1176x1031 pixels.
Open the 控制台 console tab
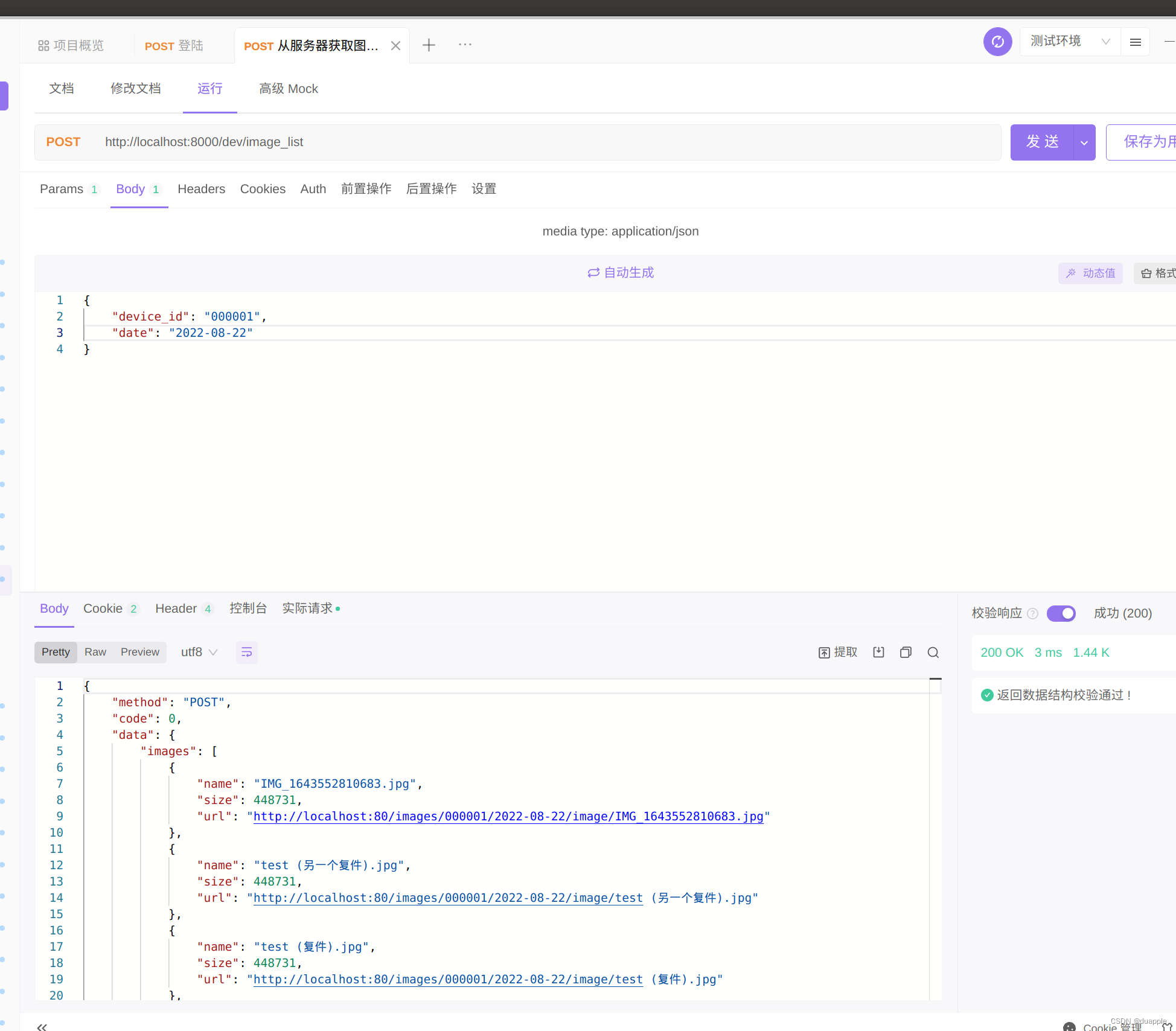click(248, 609)
